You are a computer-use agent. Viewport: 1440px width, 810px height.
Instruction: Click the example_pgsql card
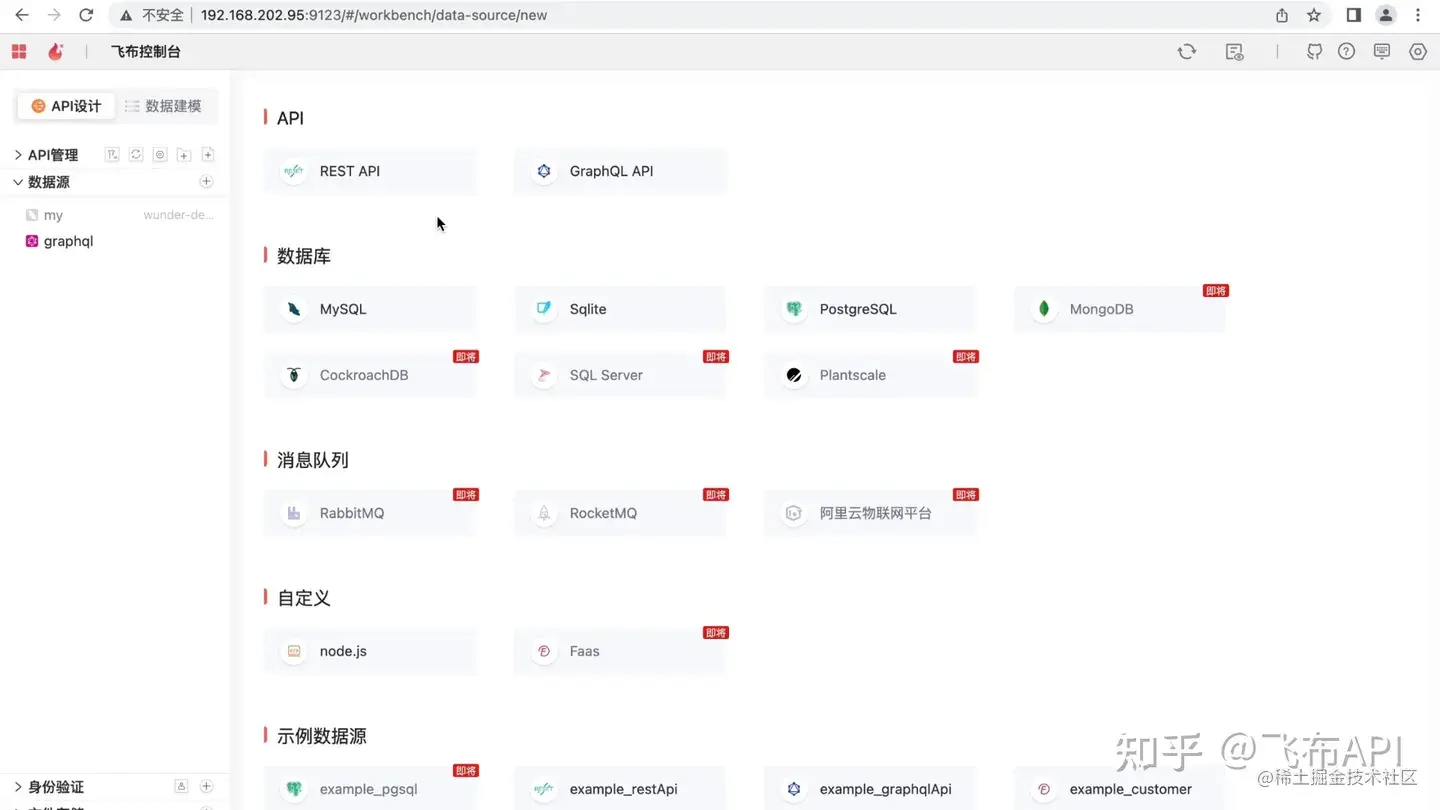(x=370, y=788)
